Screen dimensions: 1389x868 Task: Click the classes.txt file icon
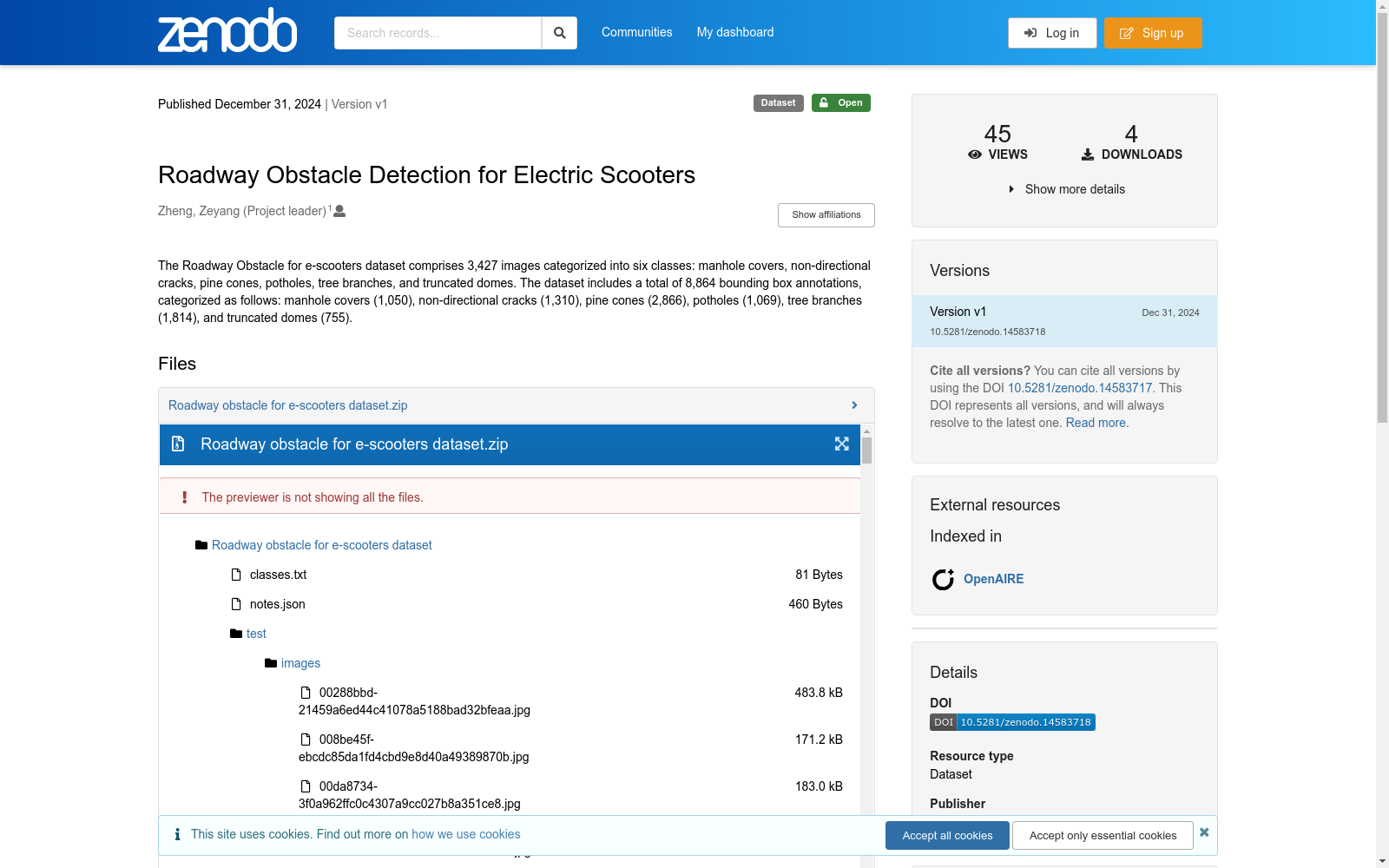(x=236, y=575)
